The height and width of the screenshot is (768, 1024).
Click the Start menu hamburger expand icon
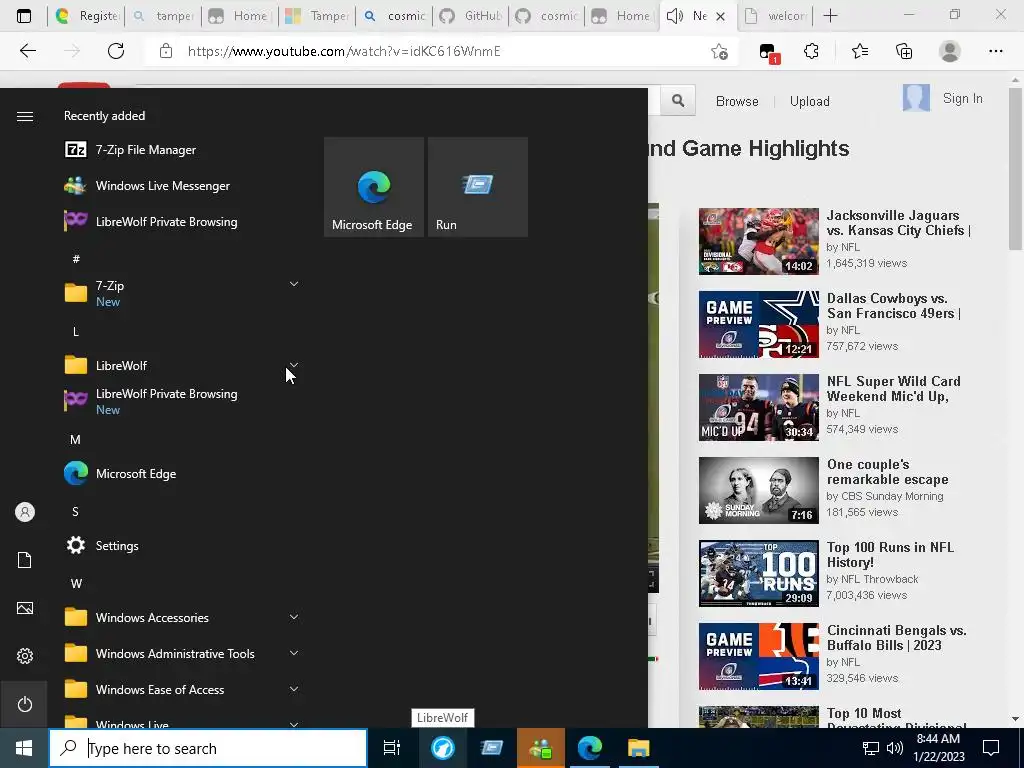click(25, 116)
